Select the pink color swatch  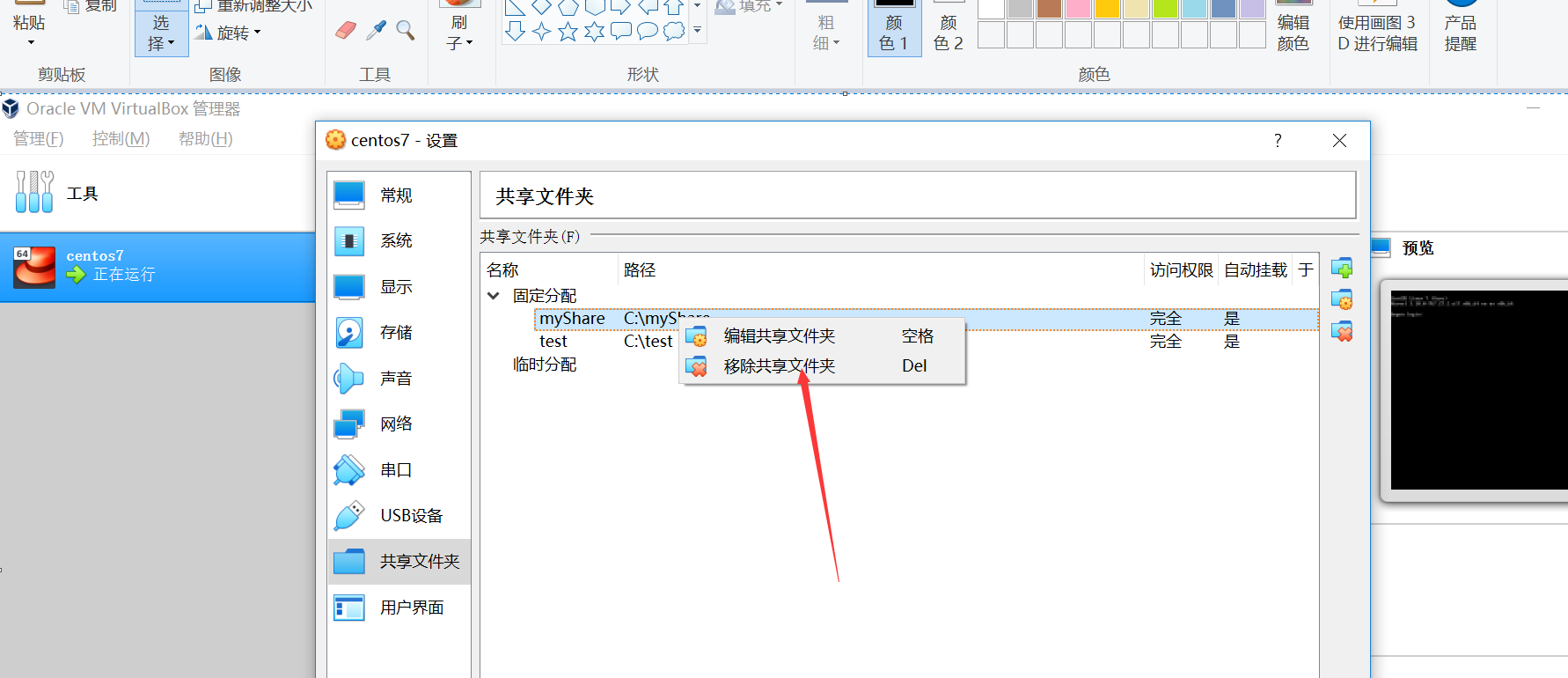click(x=1078, y=8)
